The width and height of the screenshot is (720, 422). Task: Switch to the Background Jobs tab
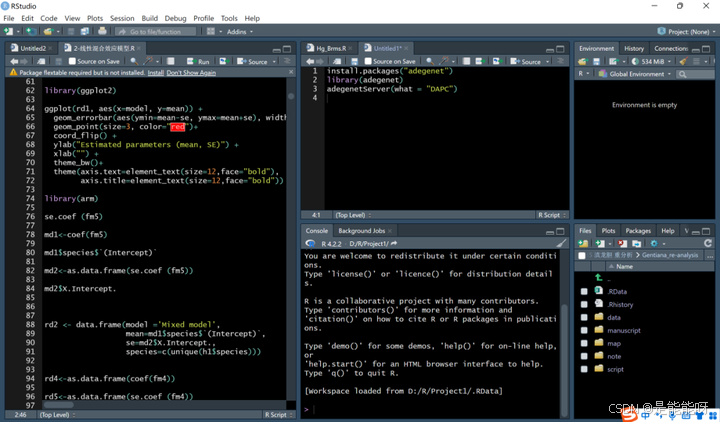tap(362, 230)
